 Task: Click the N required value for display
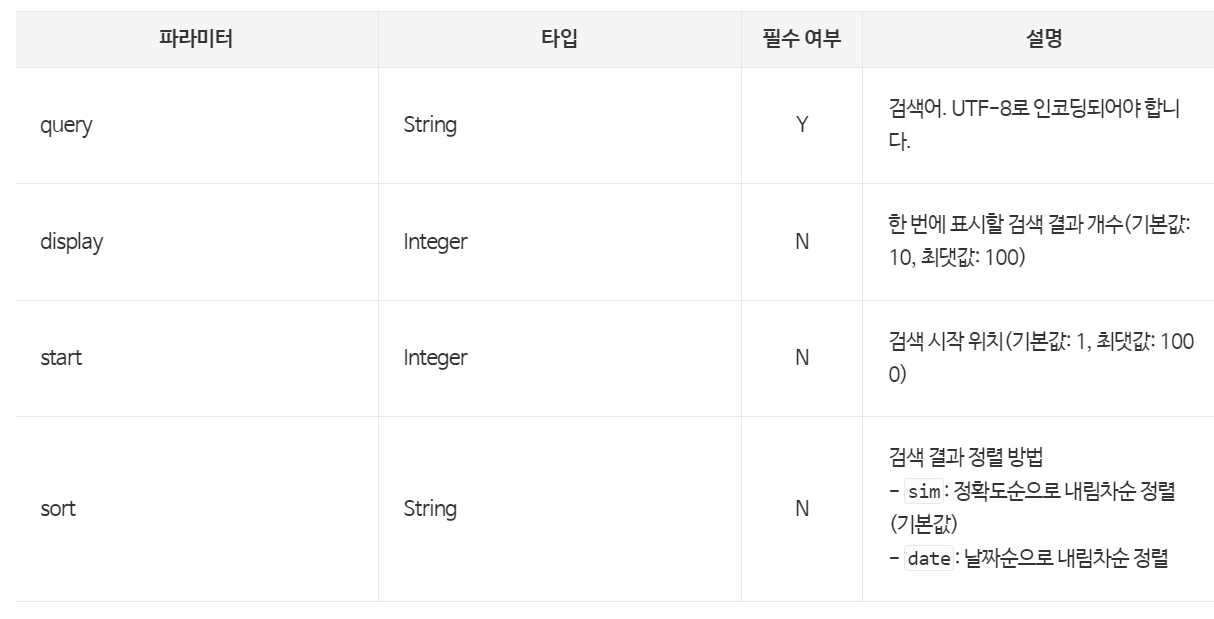pyautogui.click(x=801, y=242)
